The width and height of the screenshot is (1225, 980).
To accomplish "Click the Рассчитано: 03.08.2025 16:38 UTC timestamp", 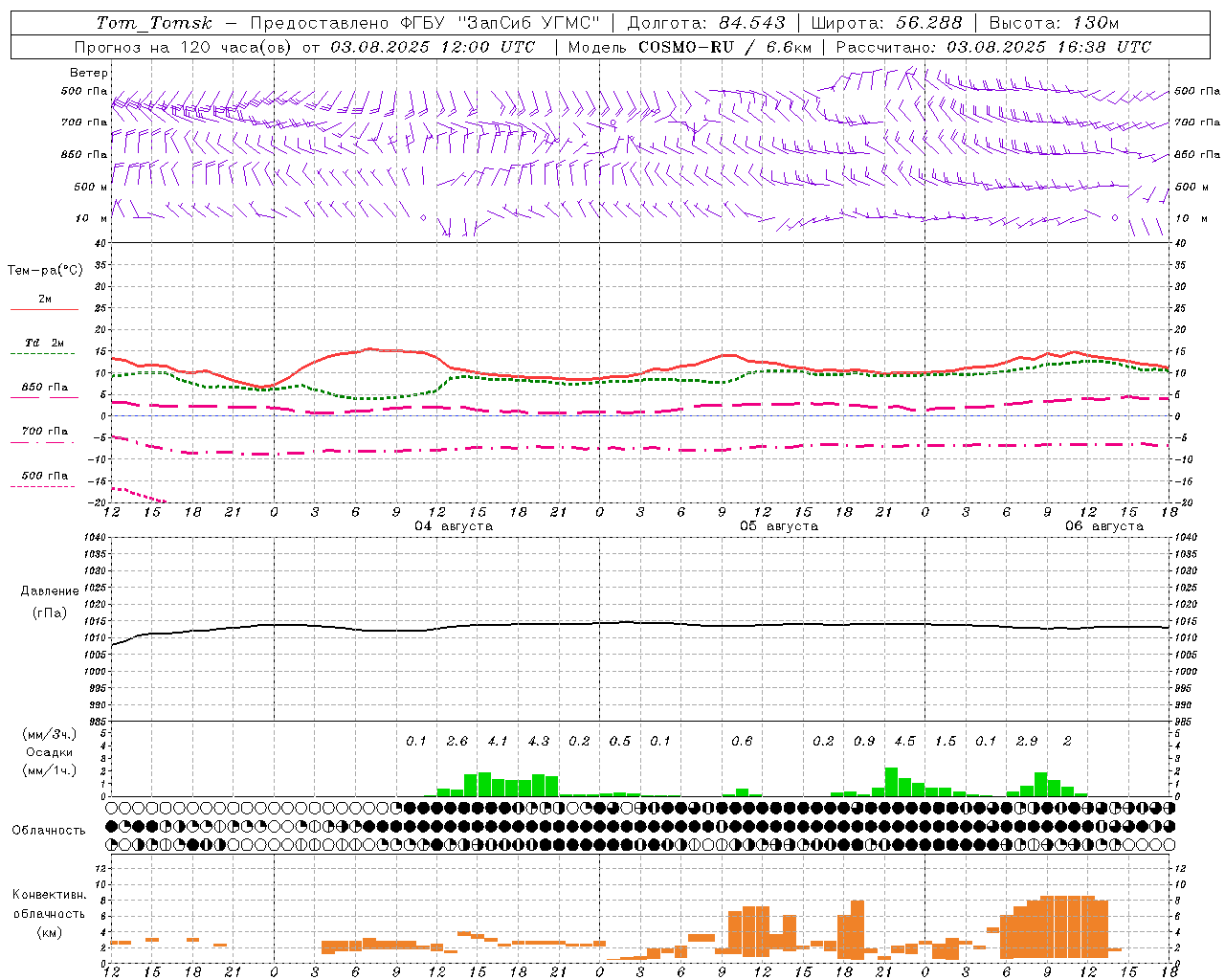I will [x=993, y=47].
